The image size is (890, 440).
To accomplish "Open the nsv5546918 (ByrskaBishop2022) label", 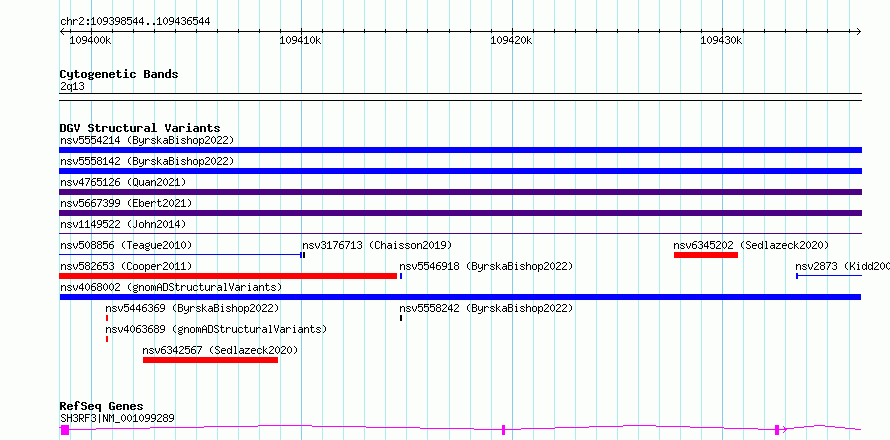I will pyautogui.click(x=486, y=266).
